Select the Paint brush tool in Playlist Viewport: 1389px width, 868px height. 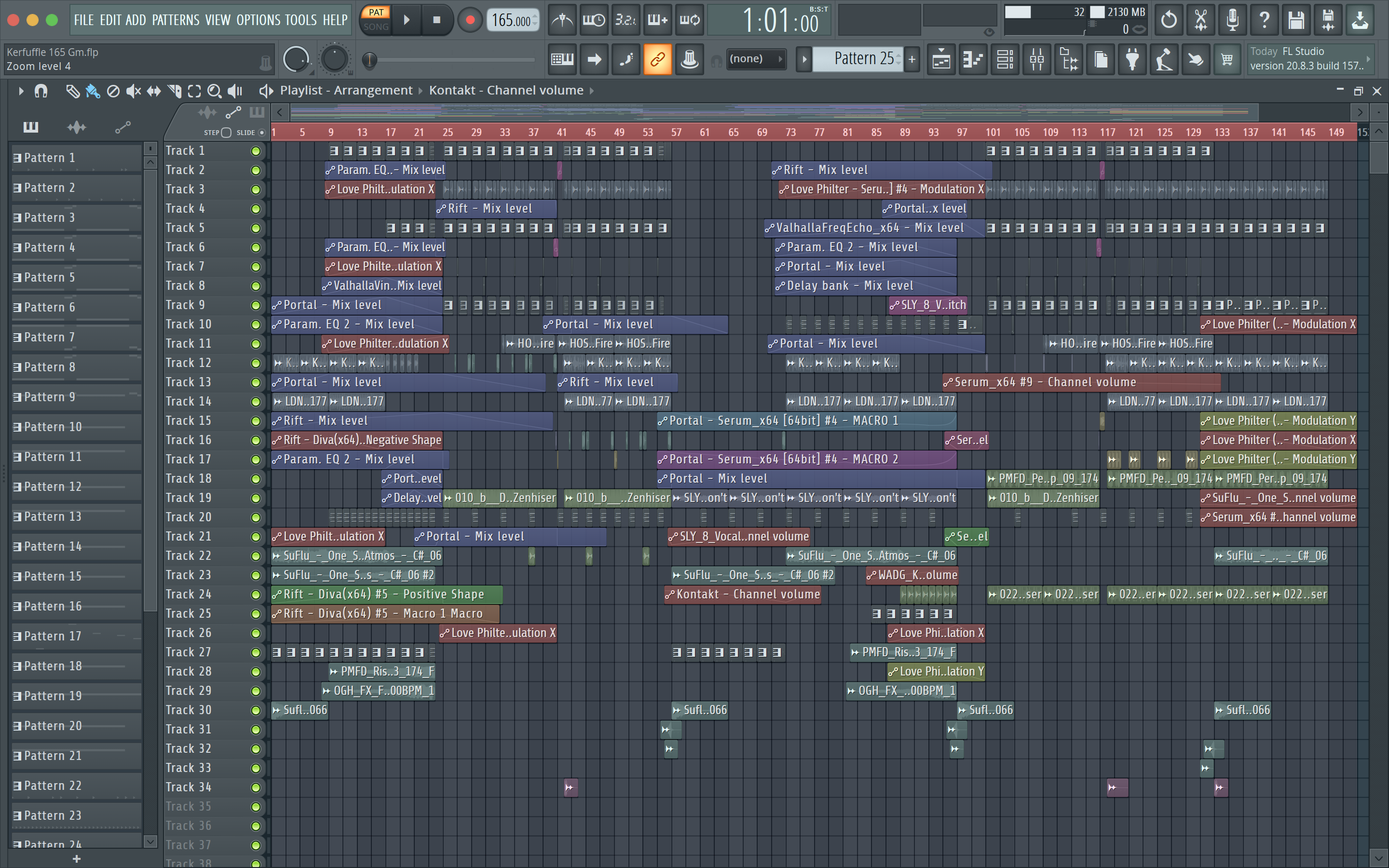(93, 91)
